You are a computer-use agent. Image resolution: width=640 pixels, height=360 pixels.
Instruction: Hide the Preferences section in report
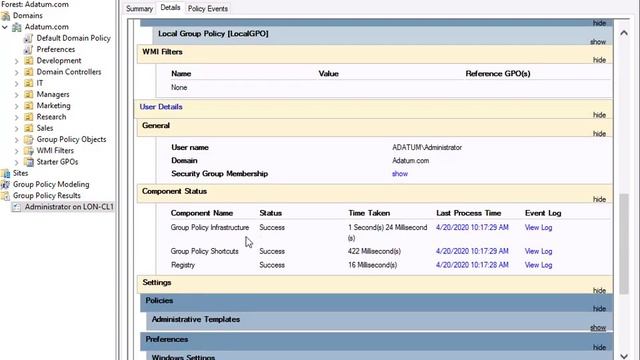point(599,348)
